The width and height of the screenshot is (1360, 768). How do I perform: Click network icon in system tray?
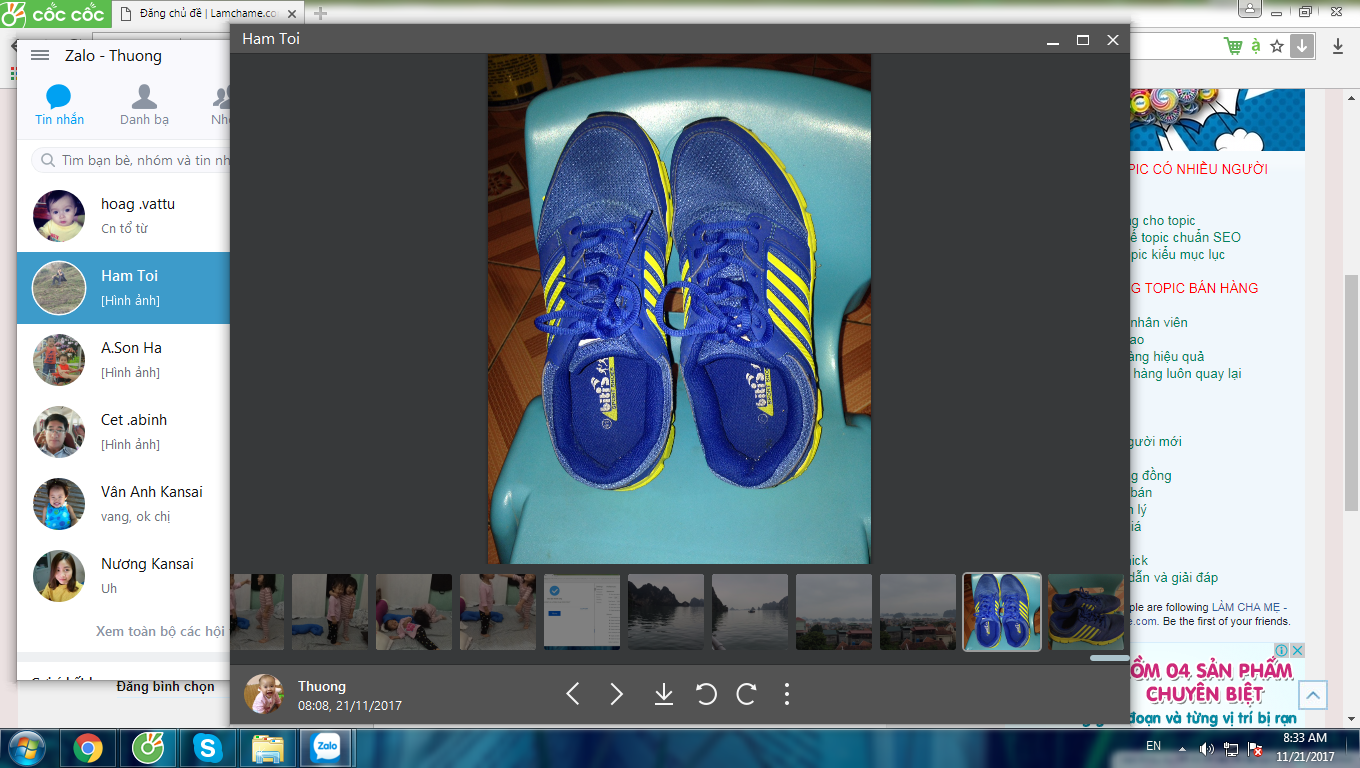pos(1231,748)
